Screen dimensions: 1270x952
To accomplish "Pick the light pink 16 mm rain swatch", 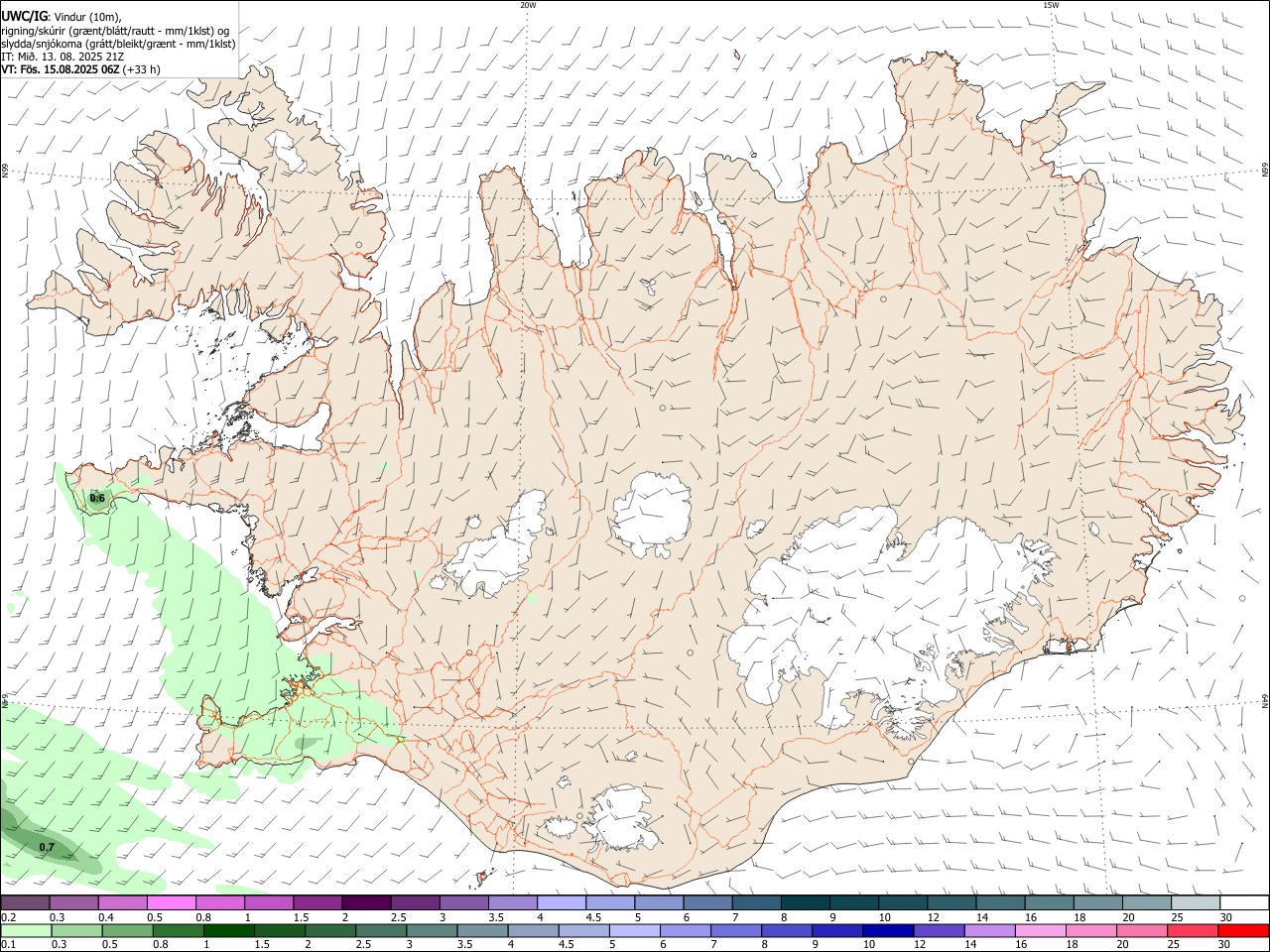I will (1040, 931).
